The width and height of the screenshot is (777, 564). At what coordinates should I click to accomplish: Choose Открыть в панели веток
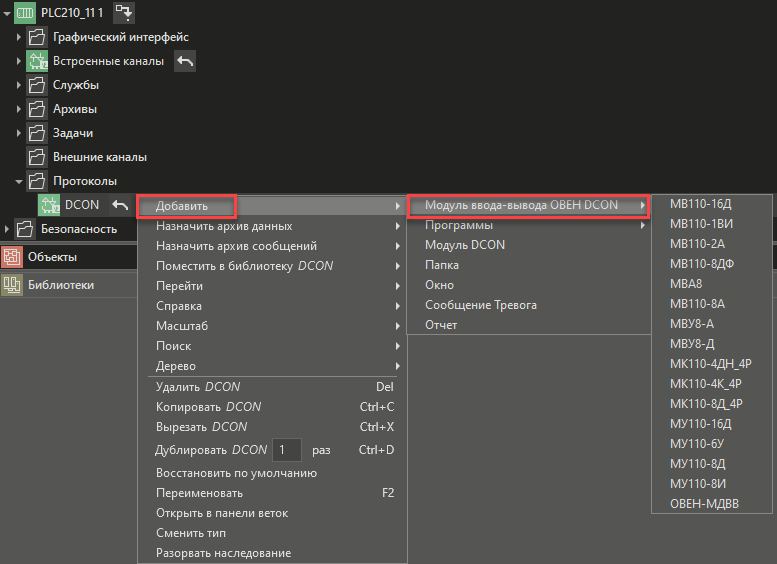click(272, 513)
